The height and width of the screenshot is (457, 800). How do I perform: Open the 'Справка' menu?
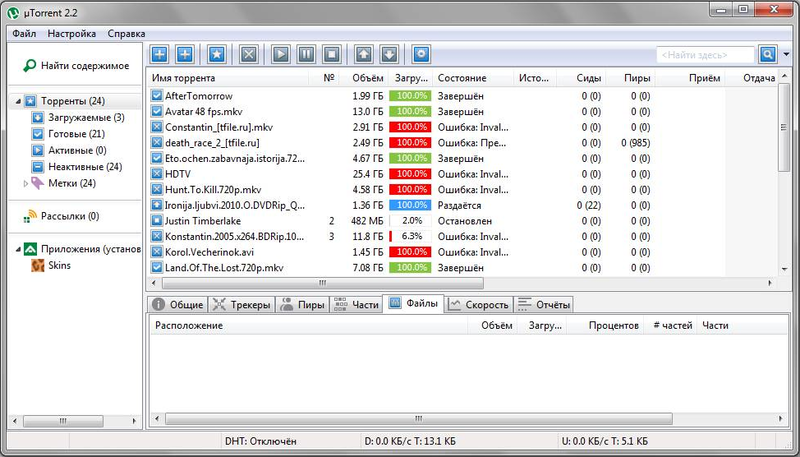click(127, 34)
